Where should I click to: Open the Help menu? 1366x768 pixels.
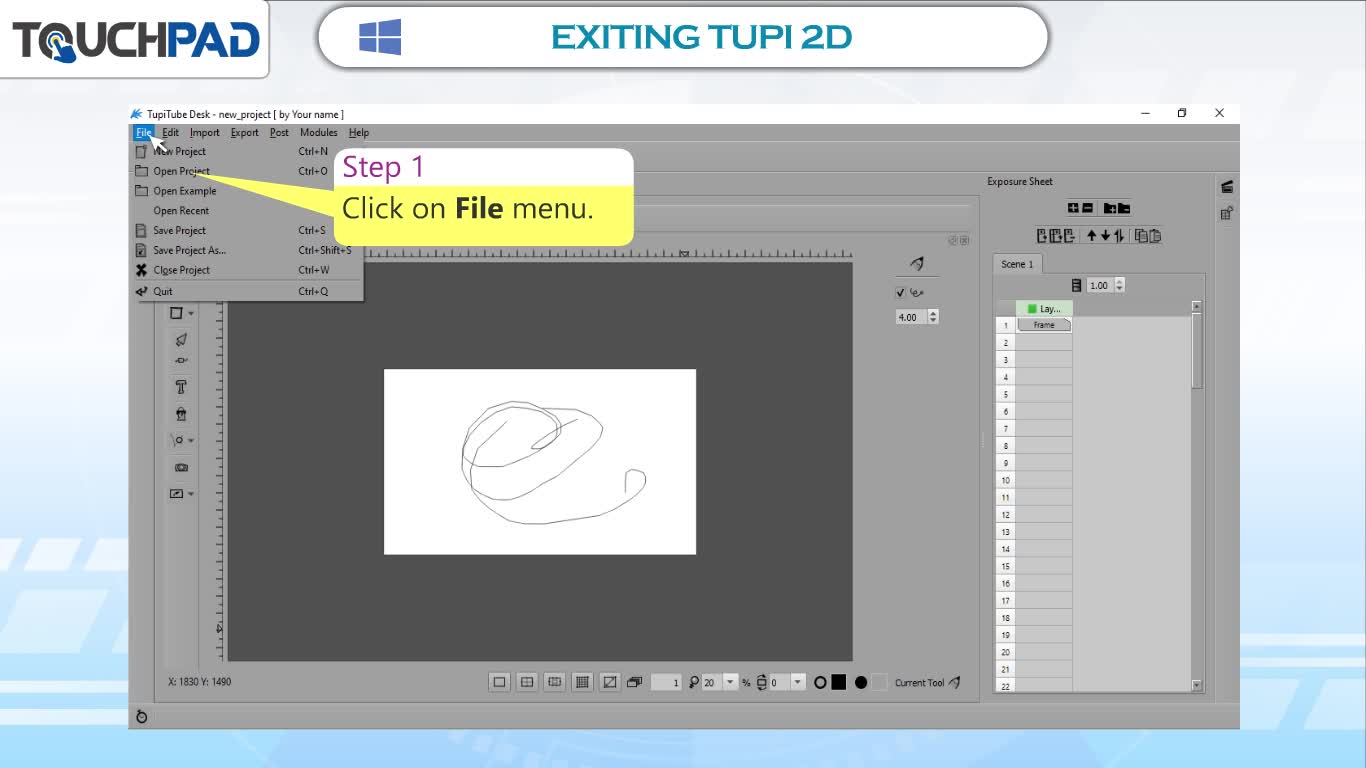[359, 132]
